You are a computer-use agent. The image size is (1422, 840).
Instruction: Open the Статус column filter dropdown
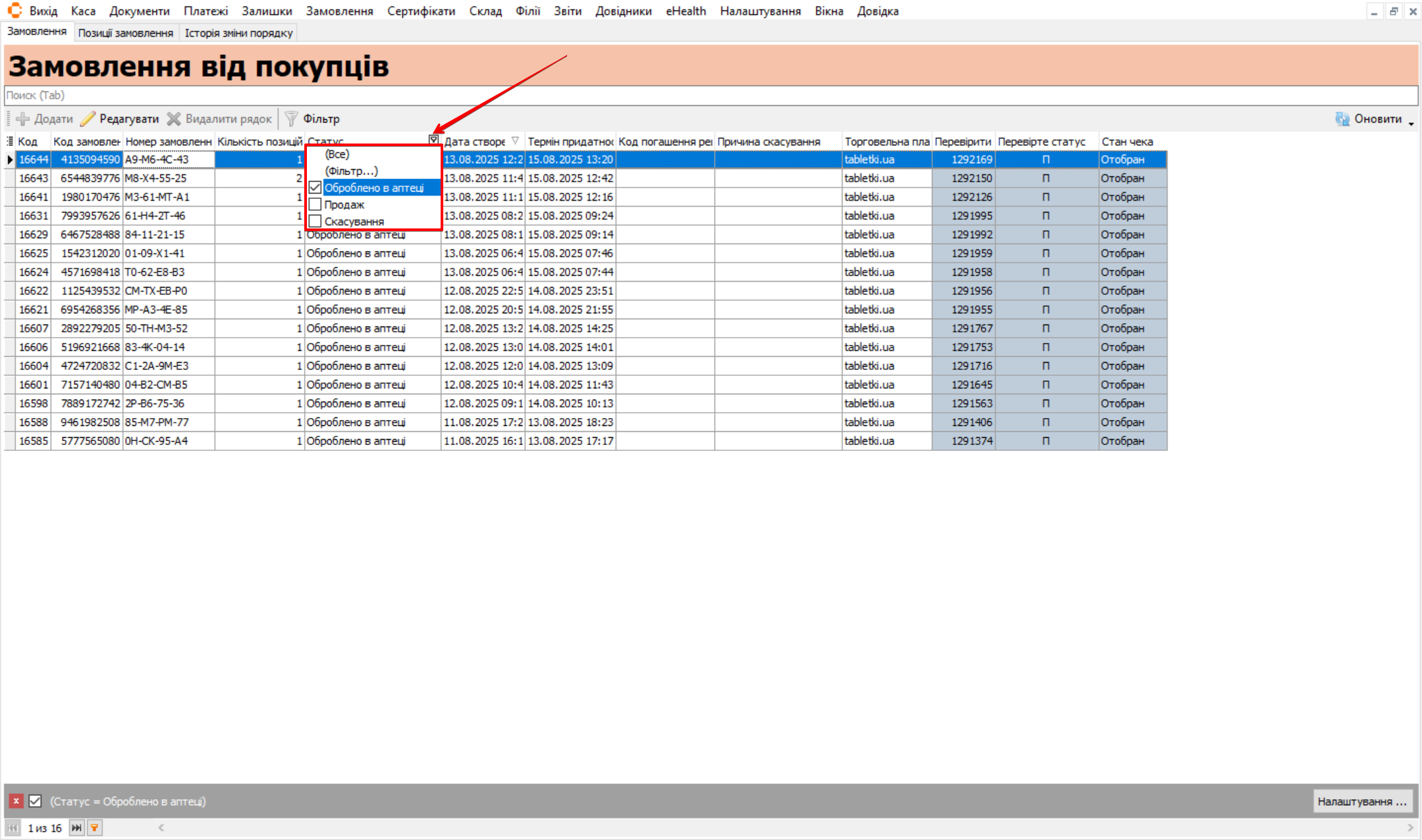(433, 140)
